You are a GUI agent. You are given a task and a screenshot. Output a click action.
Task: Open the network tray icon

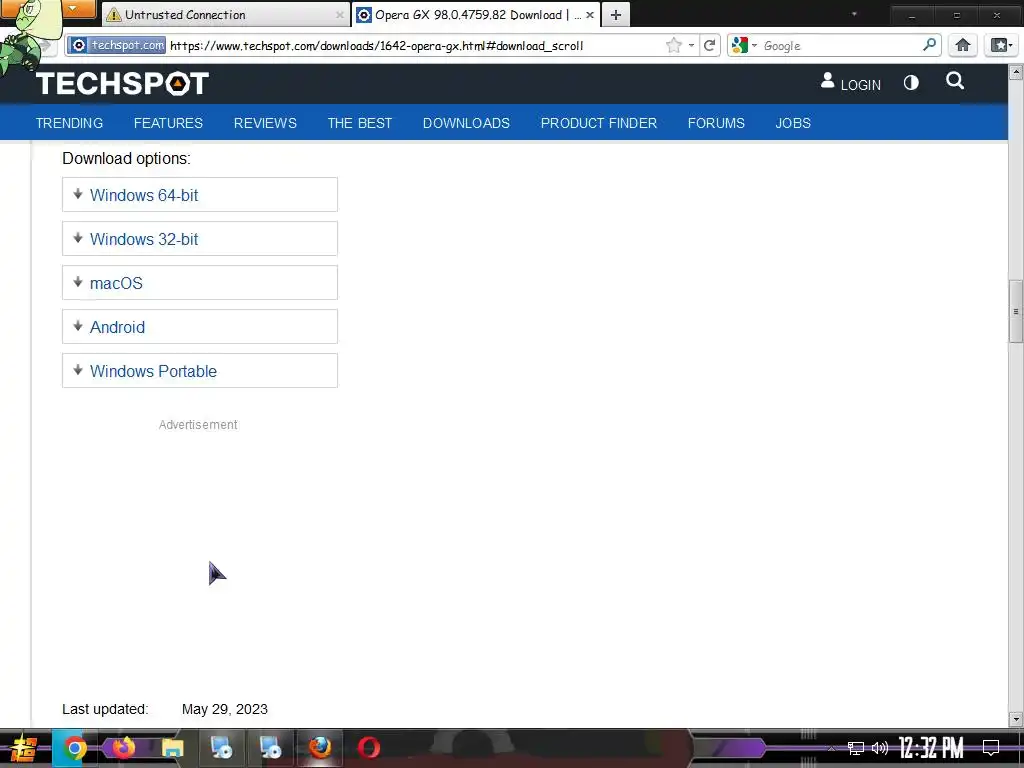856,748
